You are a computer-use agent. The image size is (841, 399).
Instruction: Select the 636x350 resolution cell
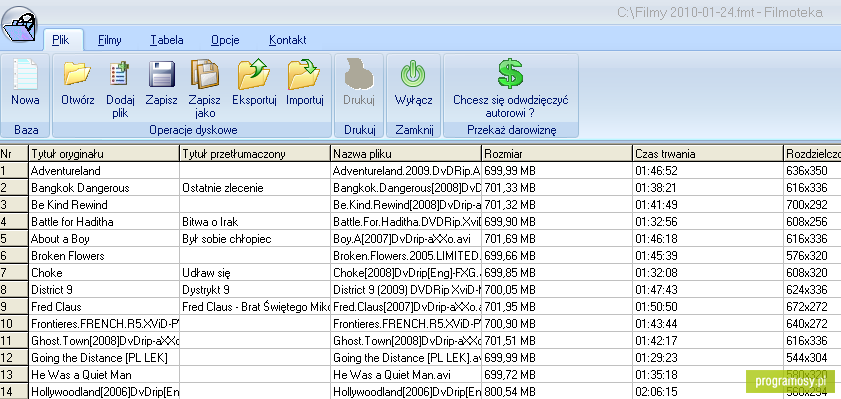click(813, 171)
